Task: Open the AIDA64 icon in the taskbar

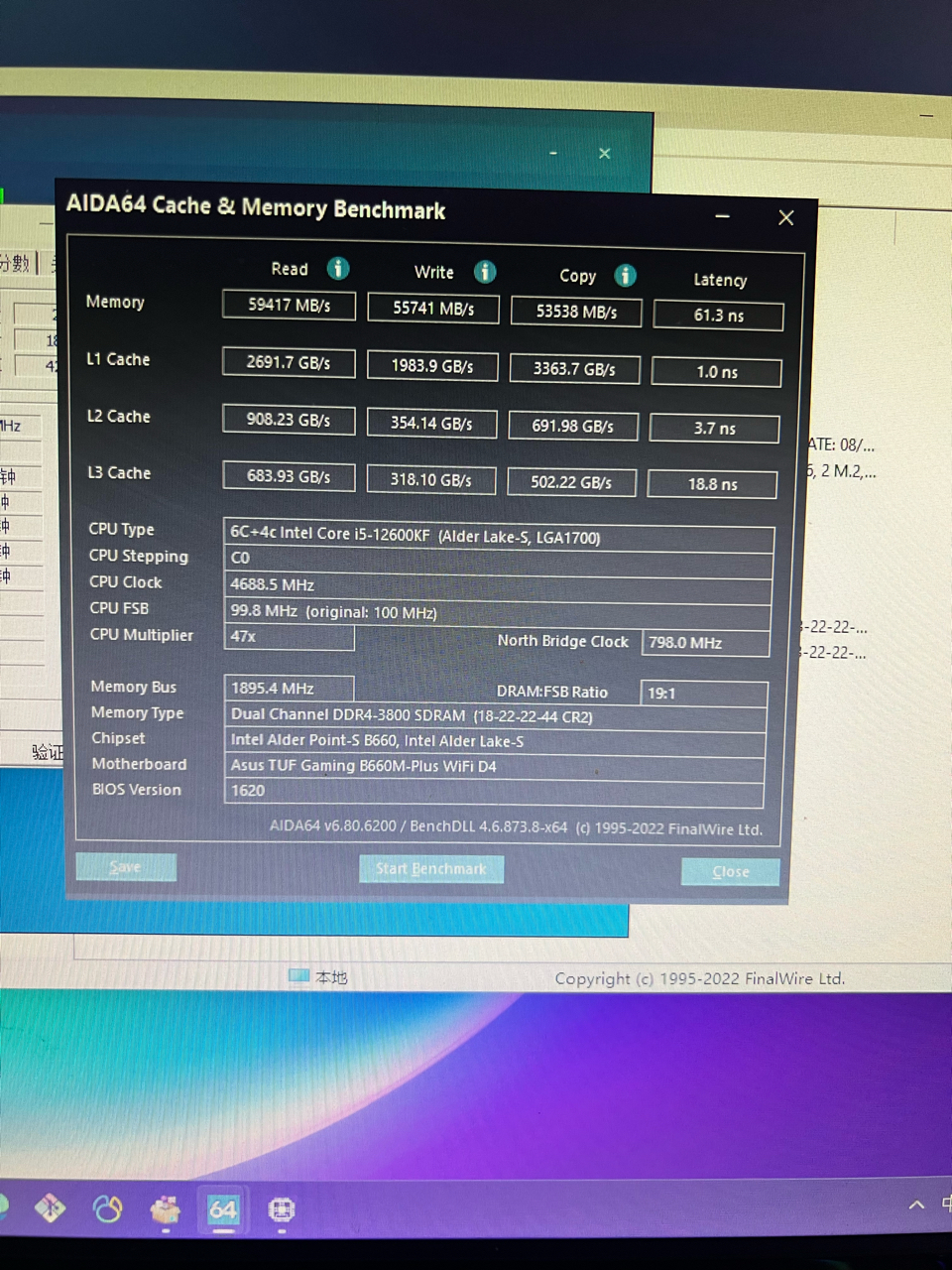Action: (x=223, y=1208)
